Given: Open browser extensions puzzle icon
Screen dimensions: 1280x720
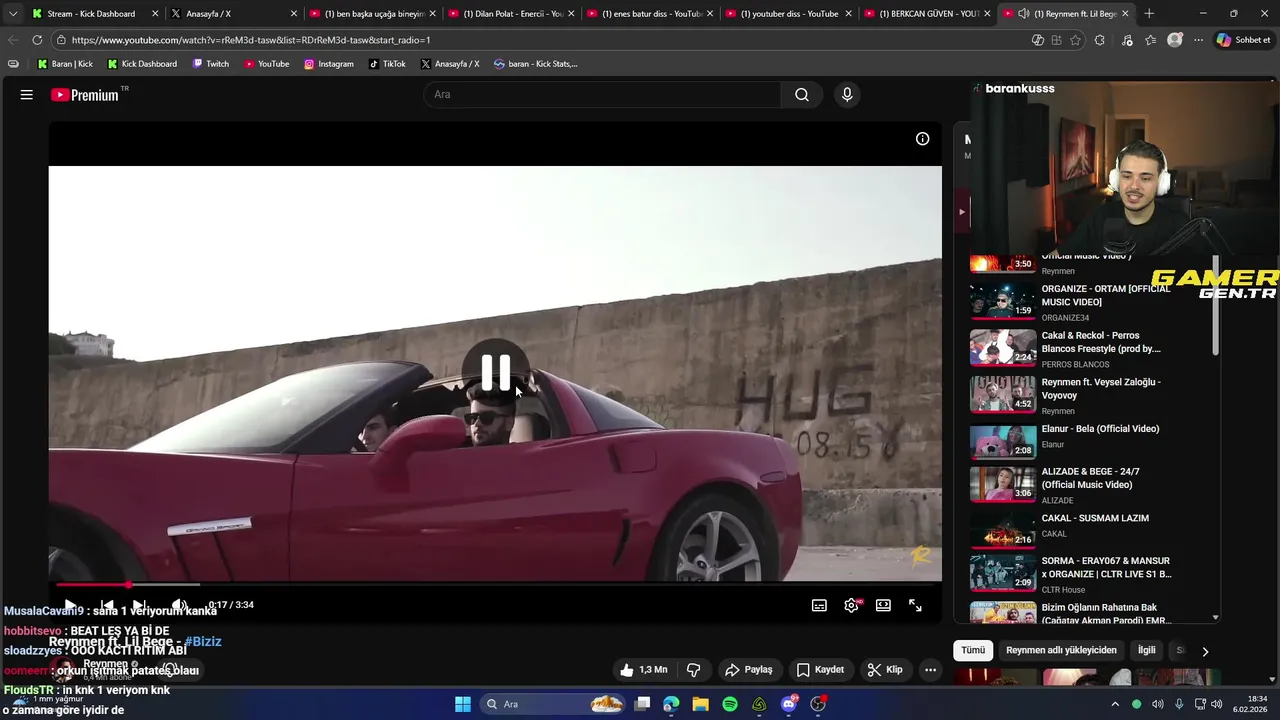Looking at the screenshot, I should coord(1100,40).
